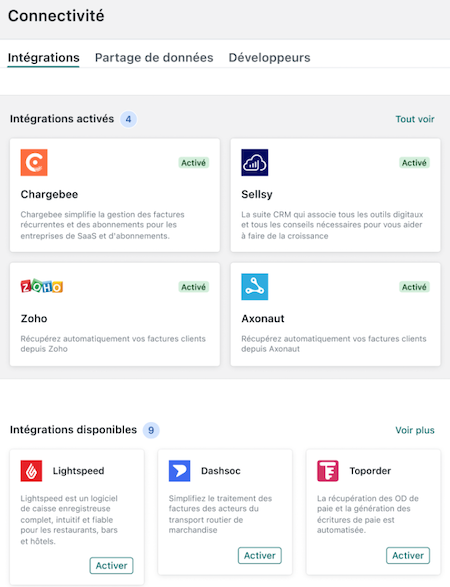Click the Activé badge on Chargebee card
The height and width of the screenshot is (587, 450).
tap(194, 163)
